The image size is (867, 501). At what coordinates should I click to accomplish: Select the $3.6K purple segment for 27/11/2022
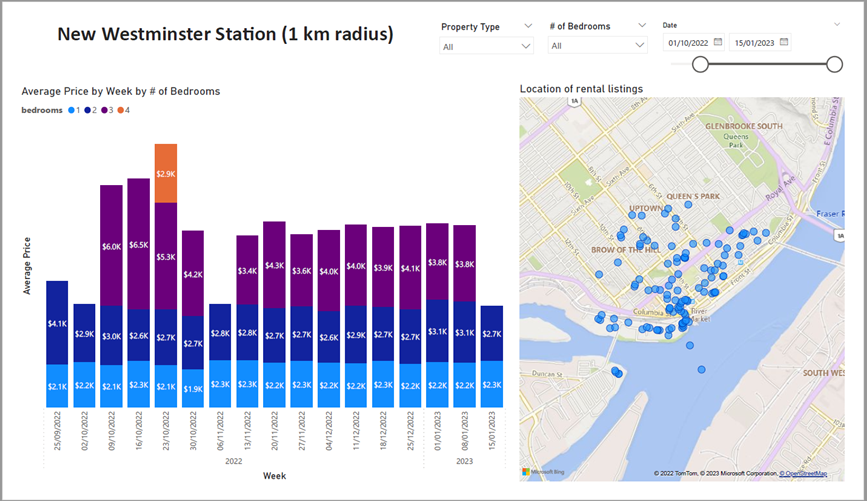301,270
